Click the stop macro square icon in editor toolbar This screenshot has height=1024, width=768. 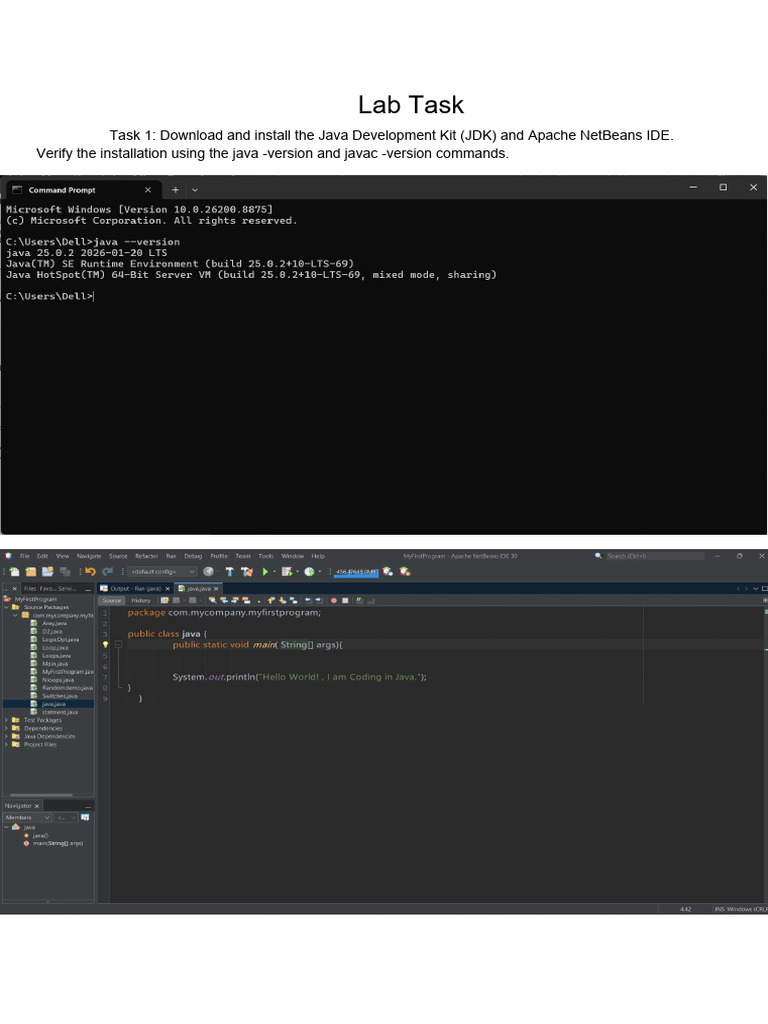click(345, 600)
